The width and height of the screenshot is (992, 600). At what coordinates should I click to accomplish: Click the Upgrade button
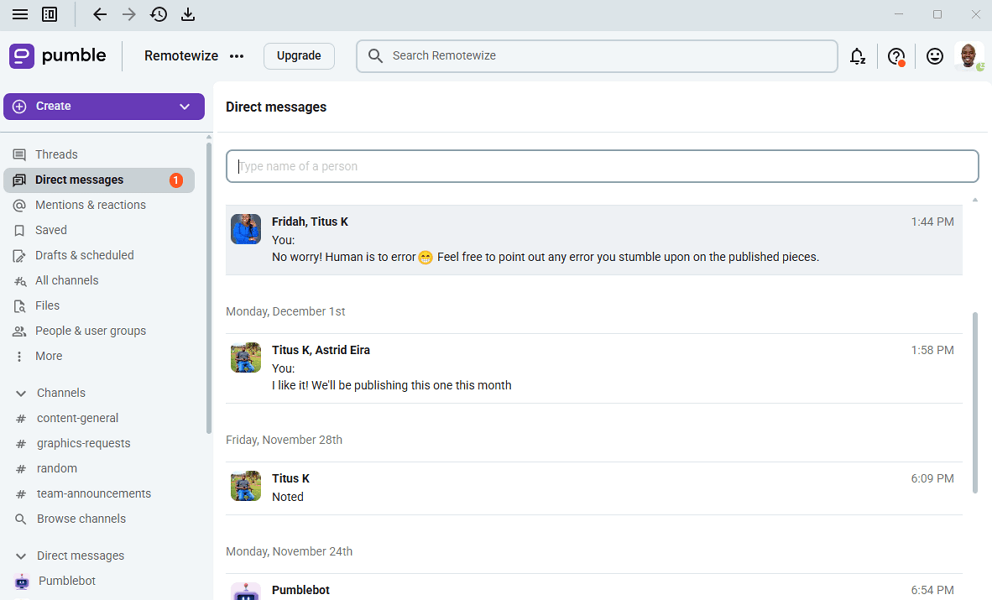tap(299, 56)
